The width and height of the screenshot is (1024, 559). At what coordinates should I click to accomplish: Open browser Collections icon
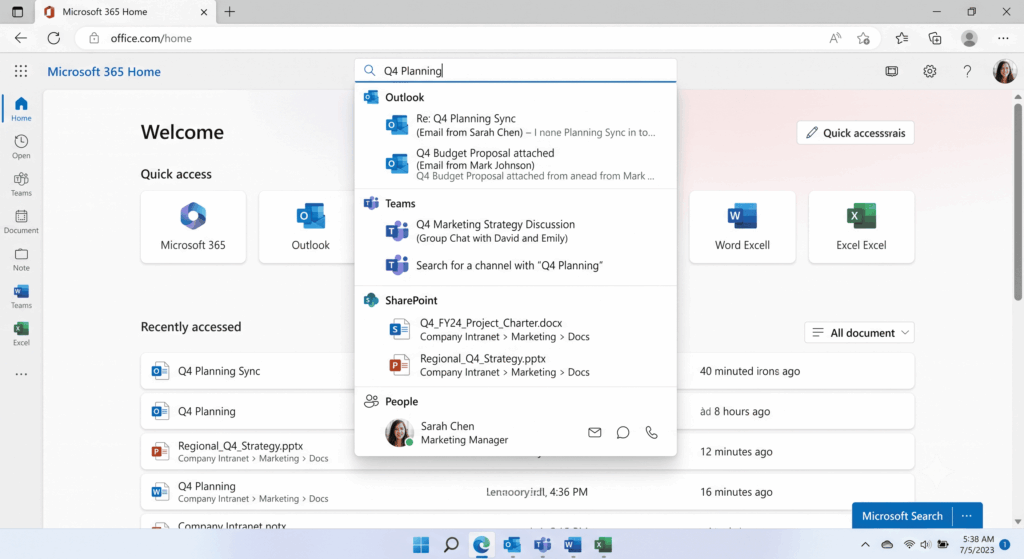click(x=935, y=38)
